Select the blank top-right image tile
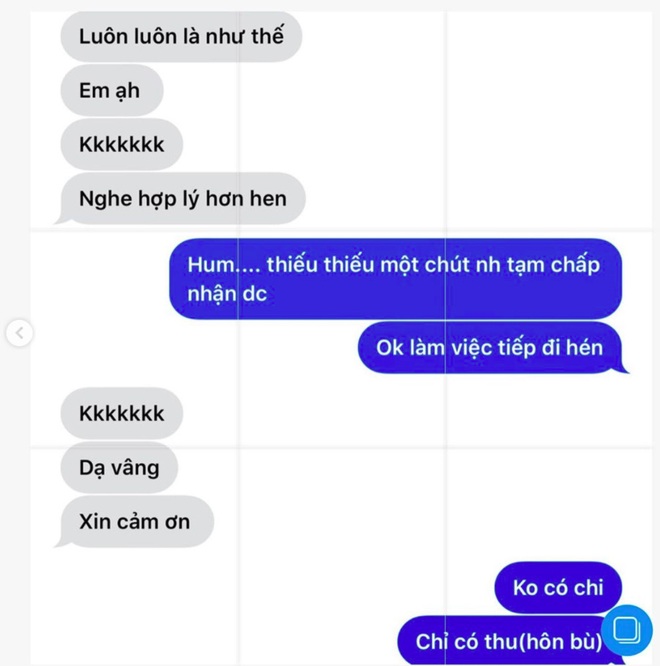Screen dimensions: 660x666 [549, 120]
